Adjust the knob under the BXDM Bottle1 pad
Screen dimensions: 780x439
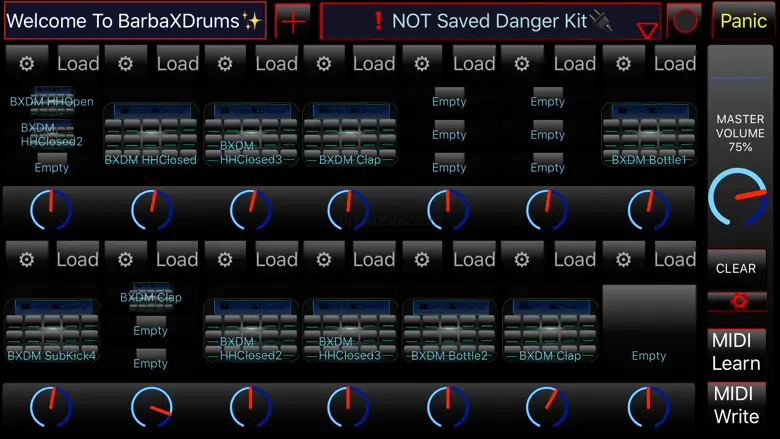point(648,210)
